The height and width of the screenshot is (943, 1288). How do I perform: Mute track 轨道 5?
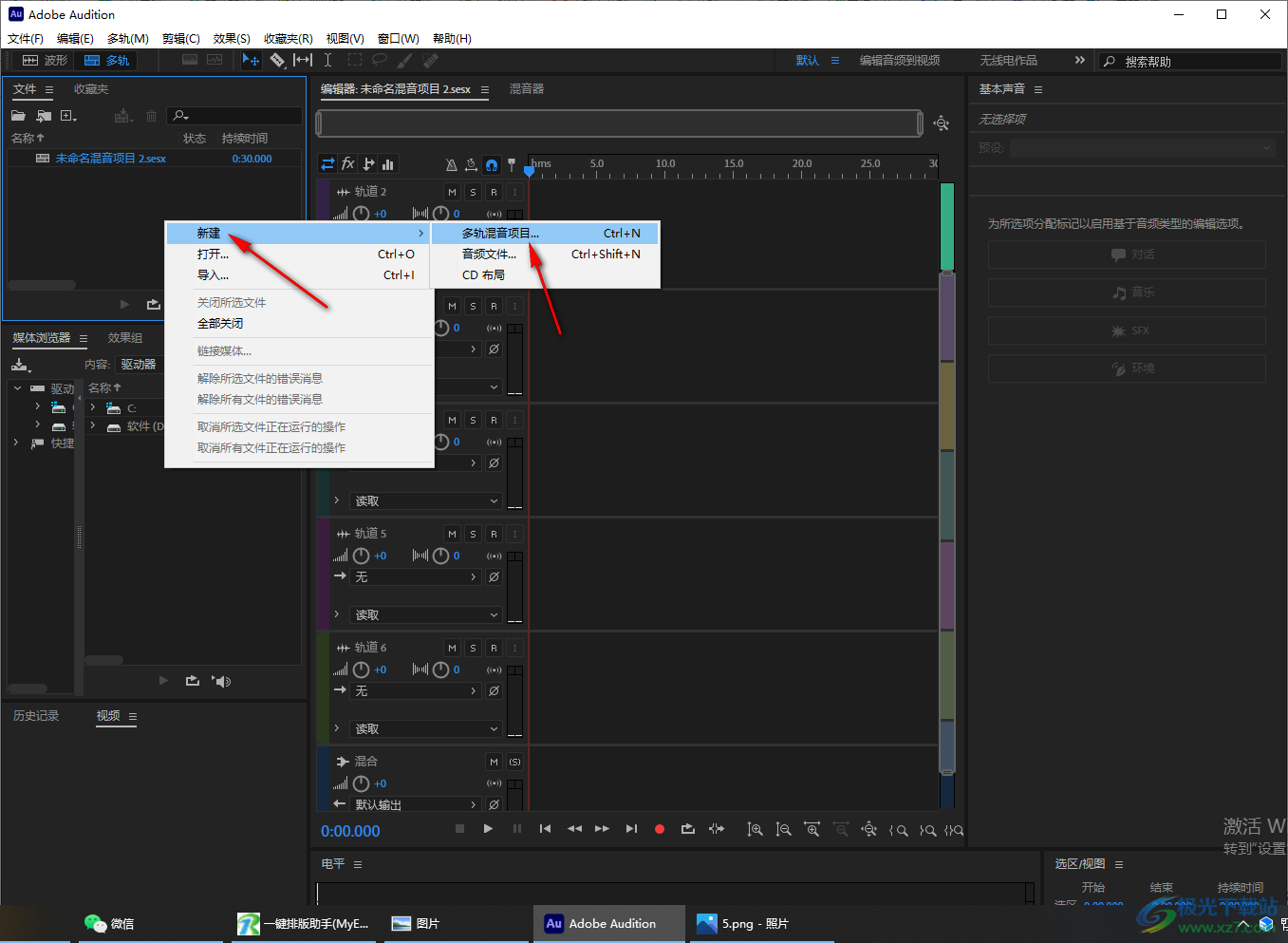point(452,534)
